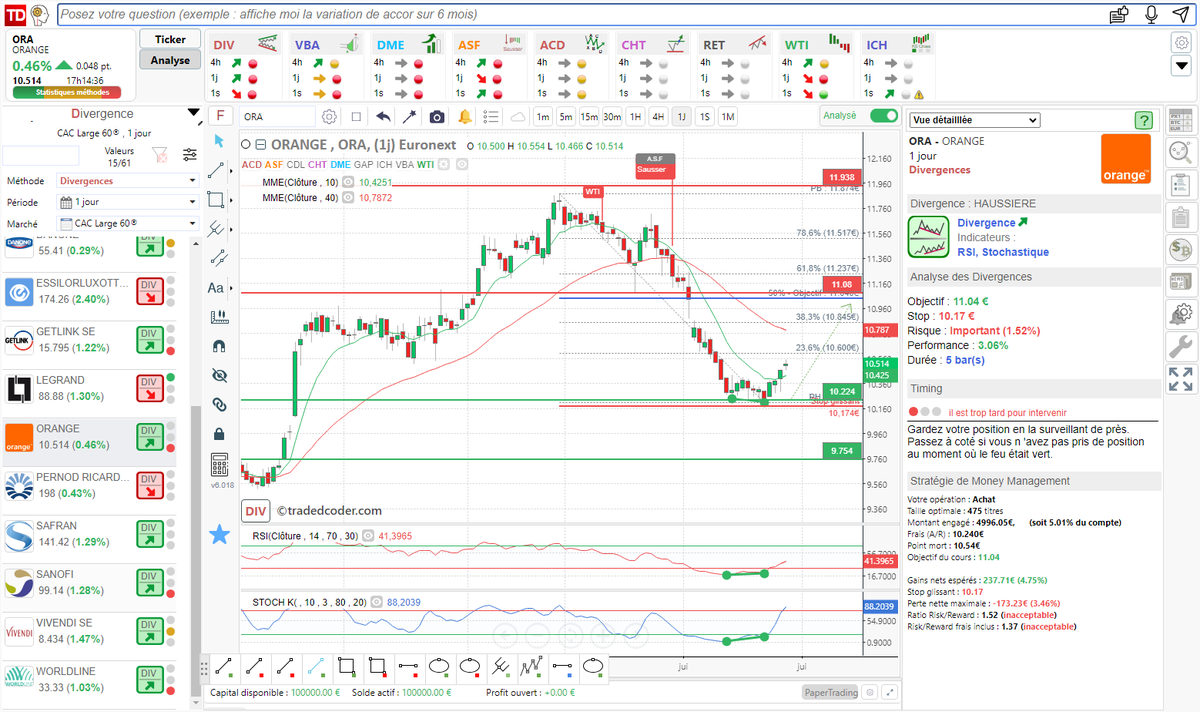
Task: Collapse the ORANGE chart legend minus box
Action: click(261, 145)
